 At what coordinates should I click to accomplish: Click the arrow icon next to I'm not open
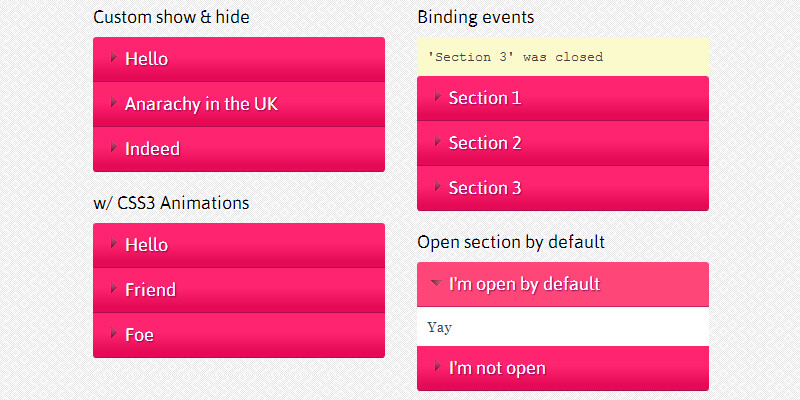coord(438,367)
